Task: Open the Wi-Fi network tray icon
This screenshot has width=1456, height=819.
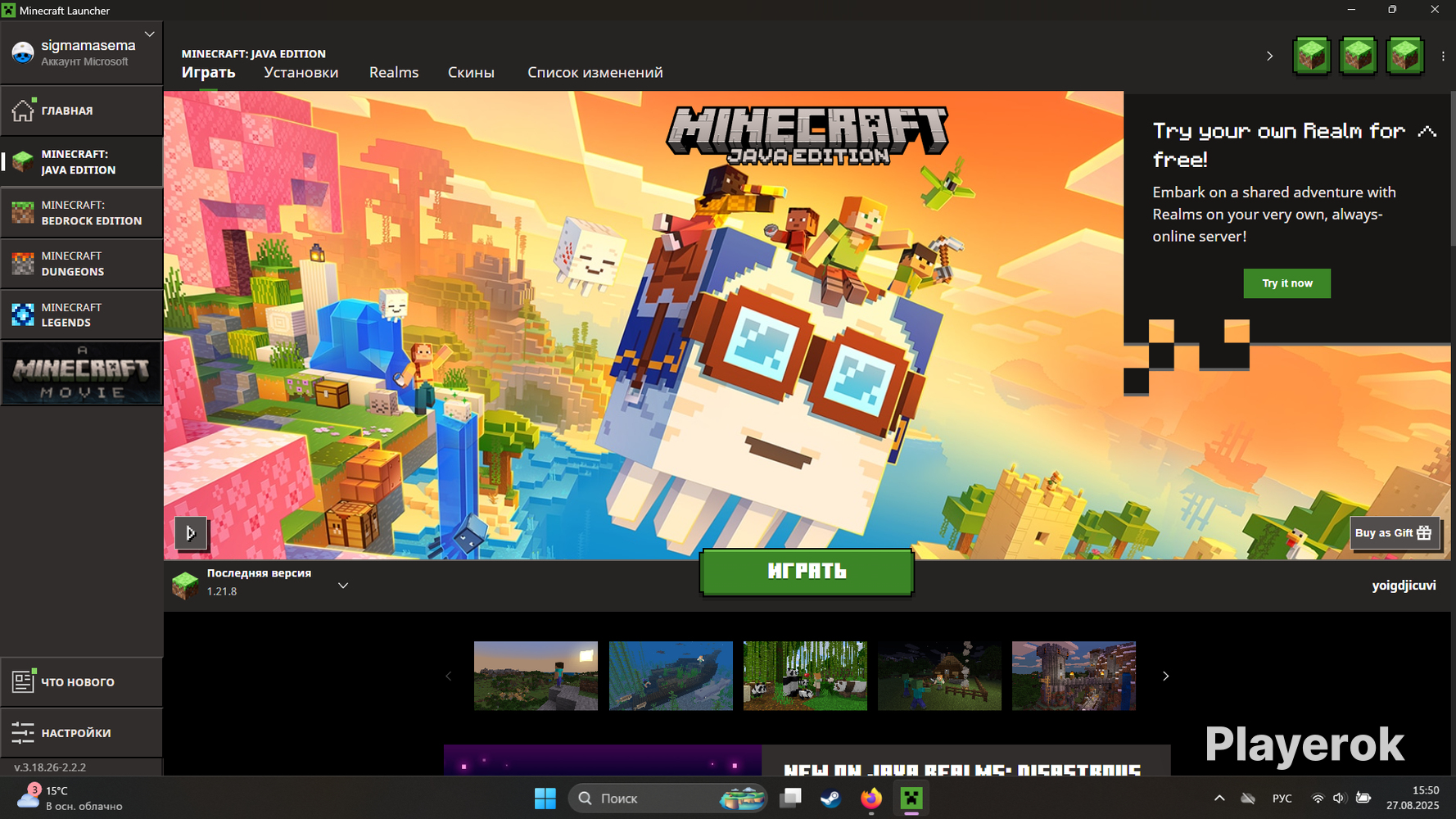Action: (1318, 798)
